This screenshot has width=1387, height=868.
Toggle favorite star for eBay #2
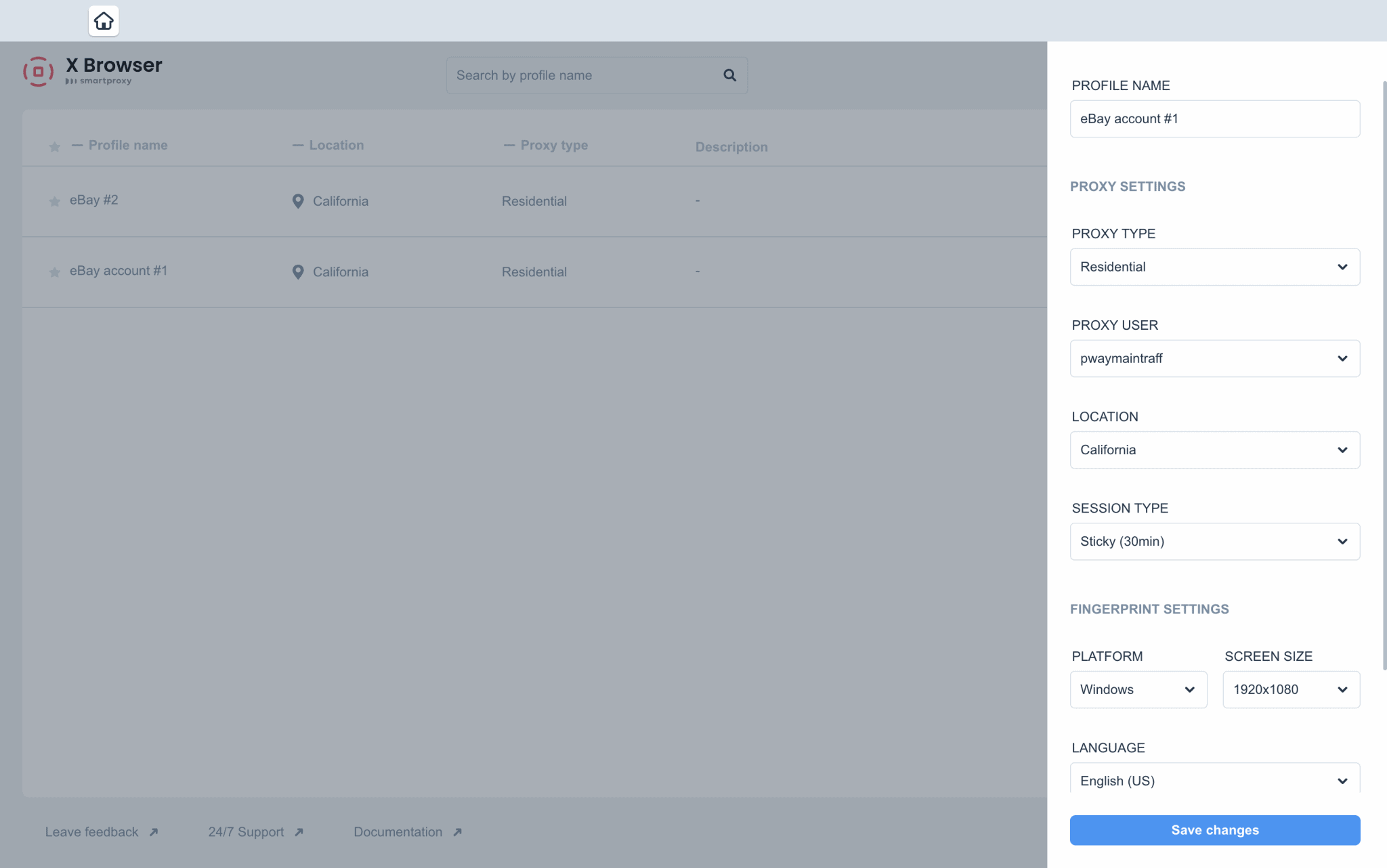point(55,201)
